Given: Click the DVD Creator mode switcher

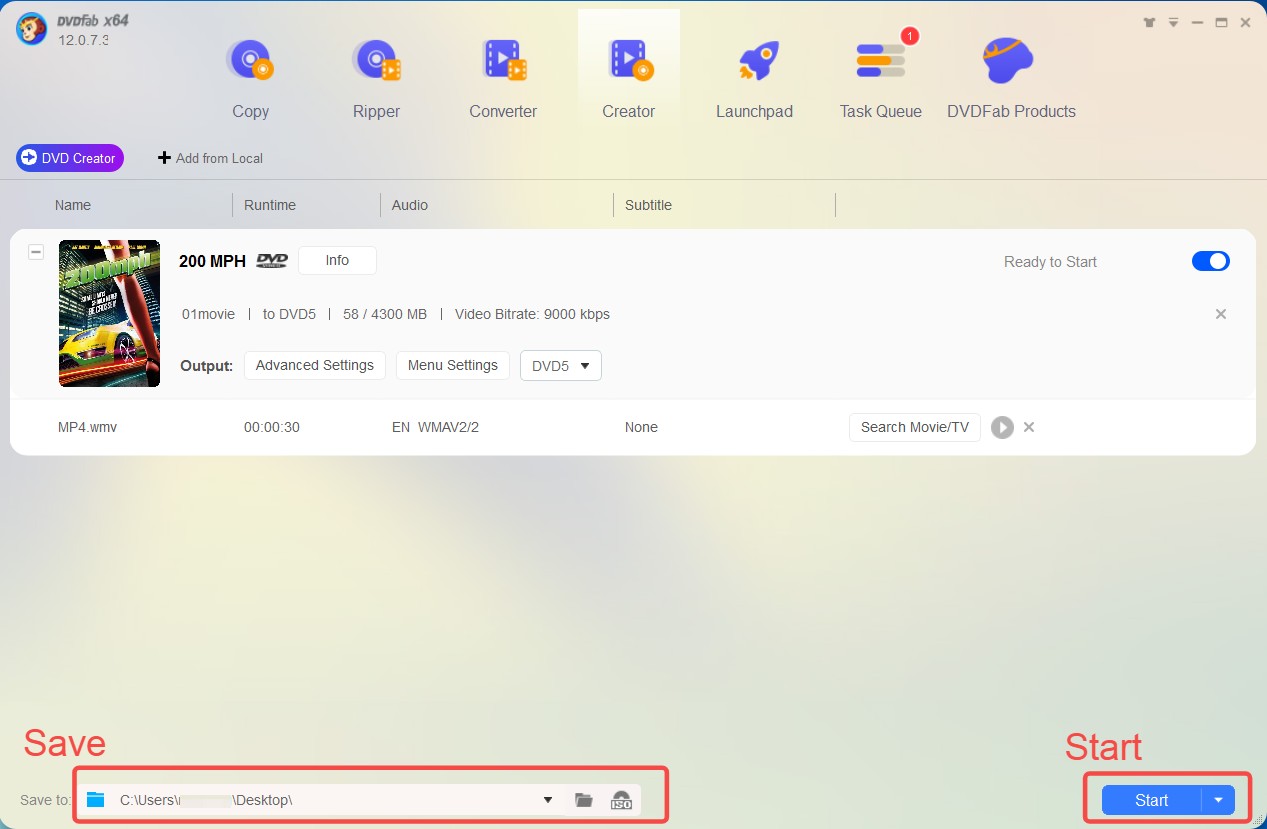Looking at the screenshot, I should [x=70, y=158].
